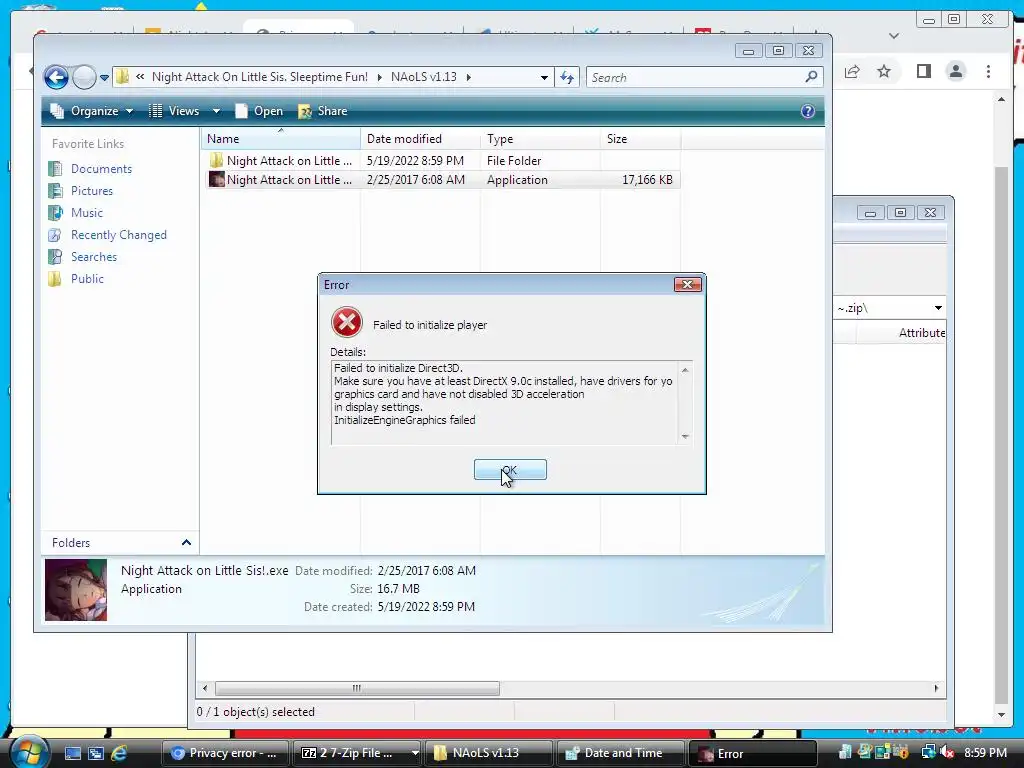1024x768 pixels.
Task: Click the red error icon in the dialog
Action: pos(347,322)
